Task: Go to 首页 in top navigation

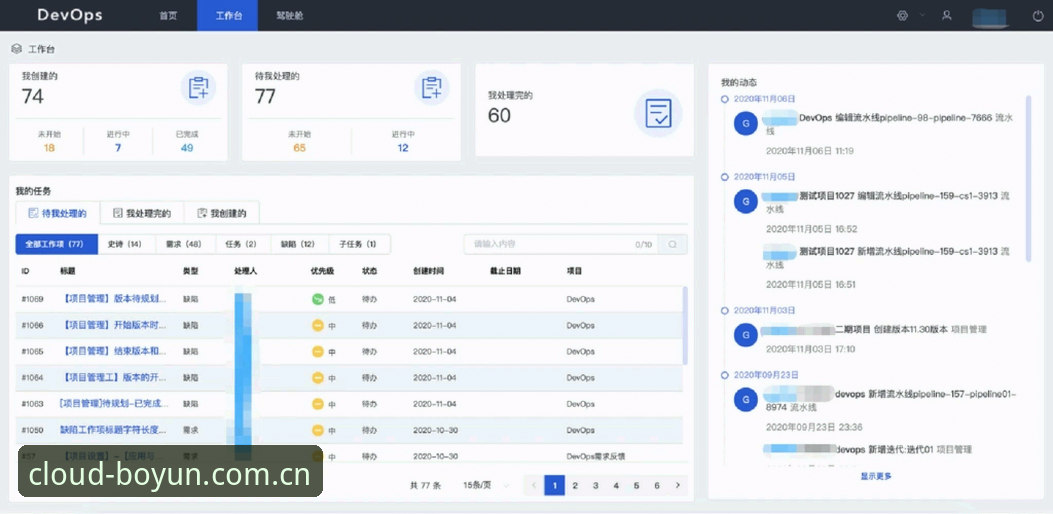Action: point(168,15)
